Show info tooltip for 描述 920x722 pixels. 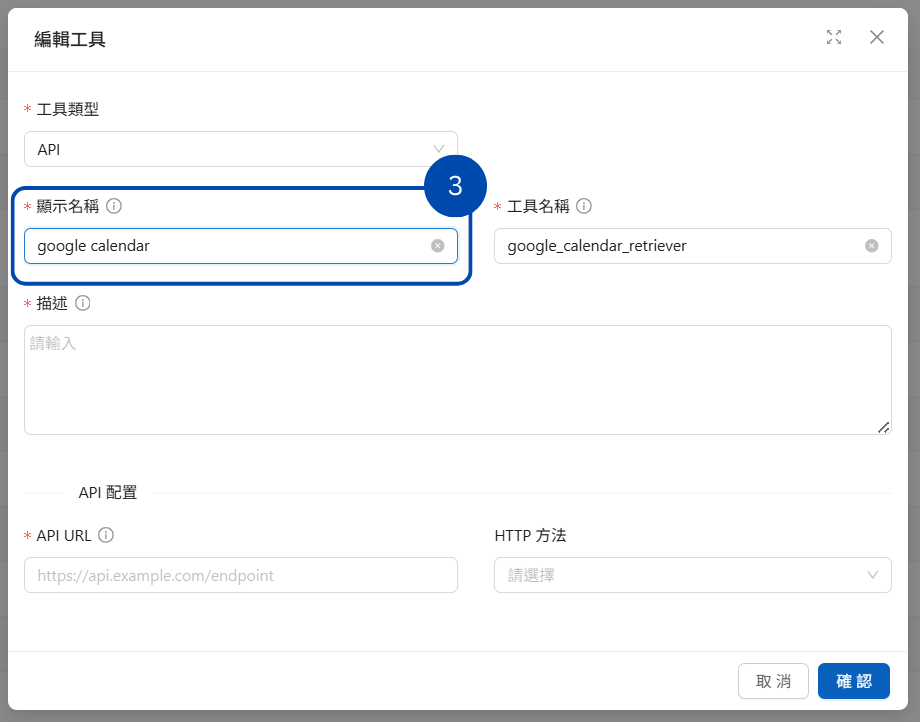click(x=83, y=303)
